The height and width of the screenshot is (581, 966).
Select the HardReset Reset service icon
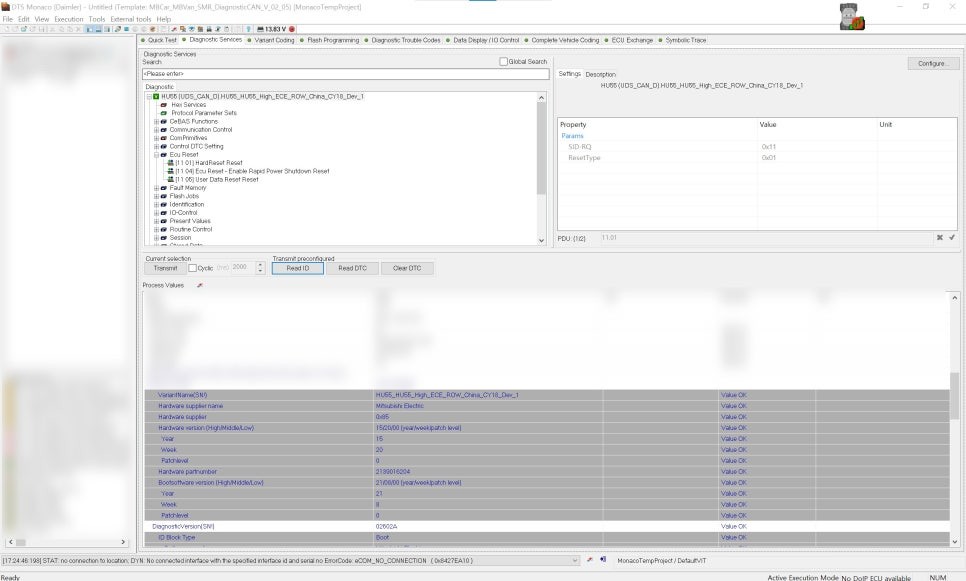[x=170, y=163]
